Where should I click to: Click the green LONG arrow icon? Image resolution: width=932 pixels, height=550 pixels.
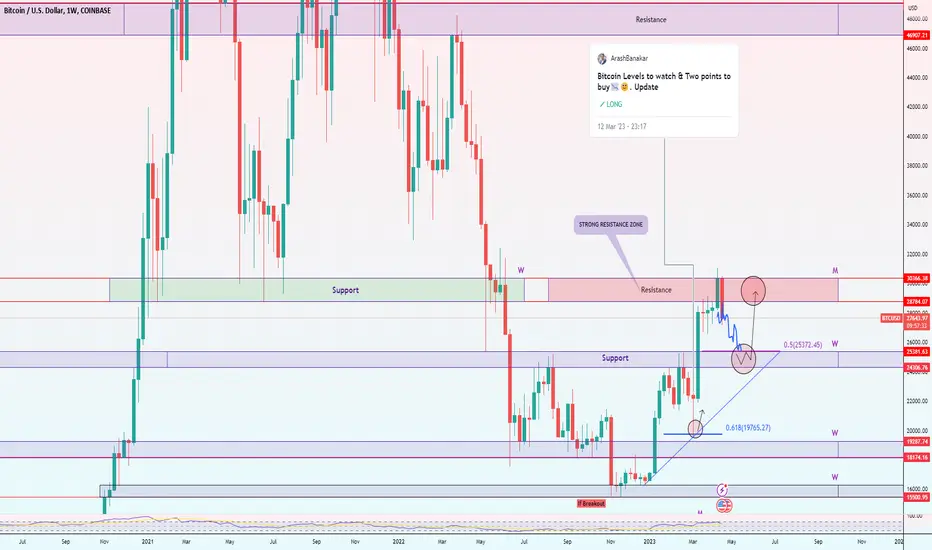[602, 104]
